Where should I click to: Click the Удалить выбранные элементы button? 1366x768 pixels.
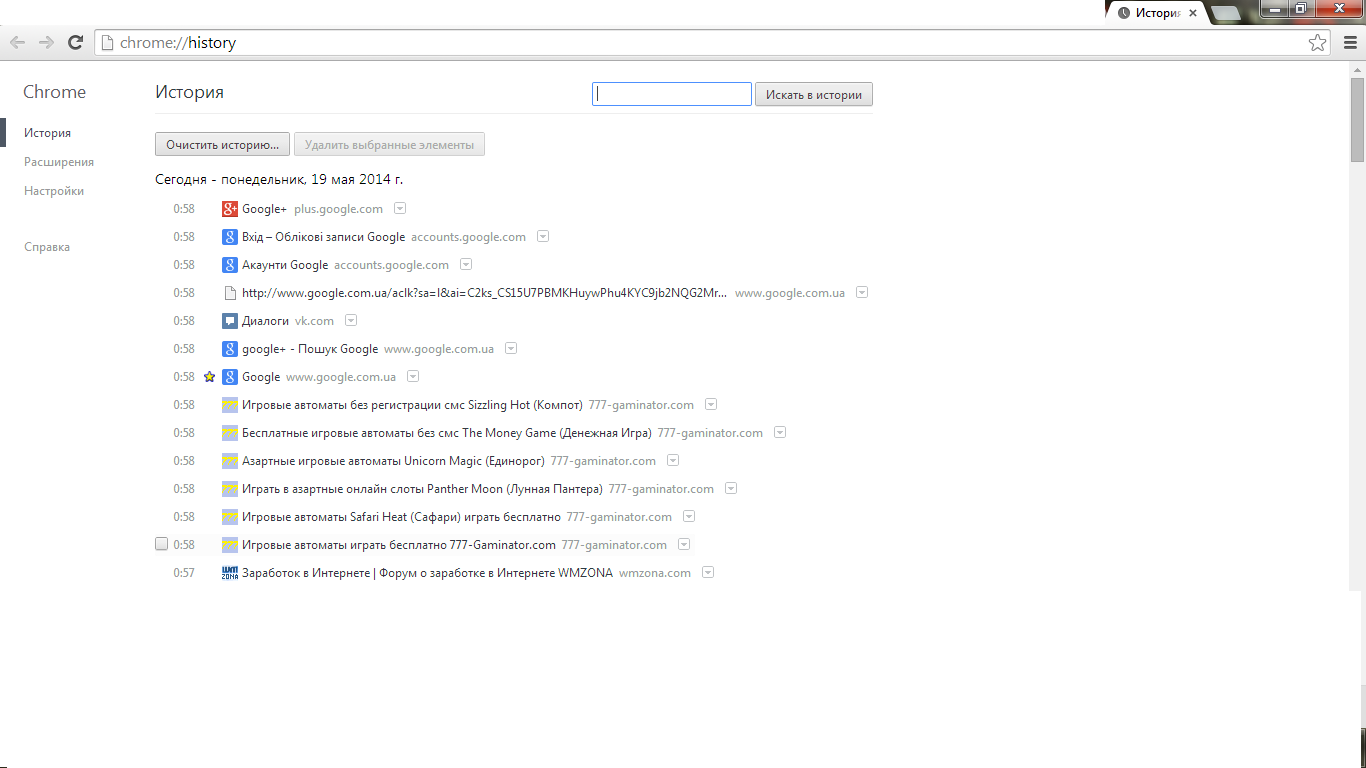coord(389,145)
